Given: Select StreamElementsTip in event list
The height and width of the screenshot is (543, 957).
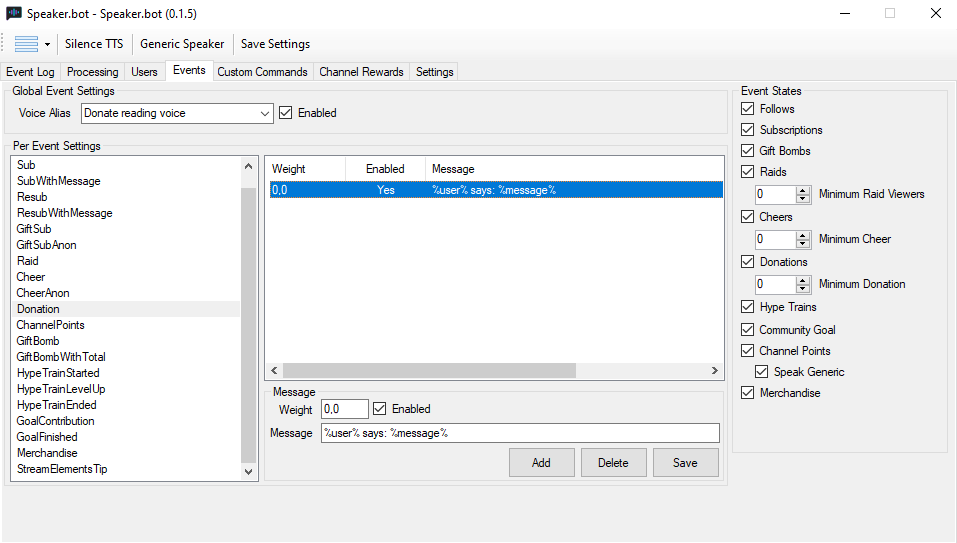Looking at the screenshot, I should [x=62, y=469].
